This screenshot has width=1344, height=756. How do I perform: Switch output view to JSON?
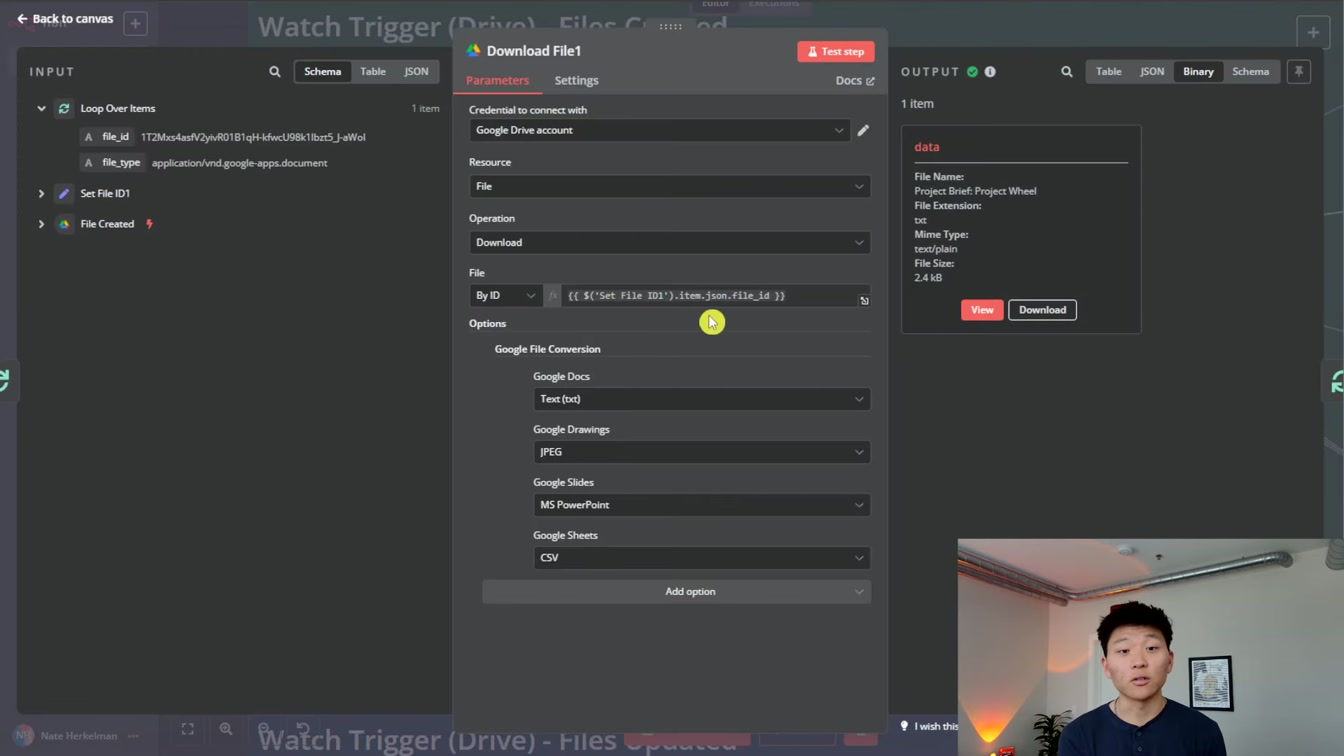pyautogui.click(x=1152, y=72)
